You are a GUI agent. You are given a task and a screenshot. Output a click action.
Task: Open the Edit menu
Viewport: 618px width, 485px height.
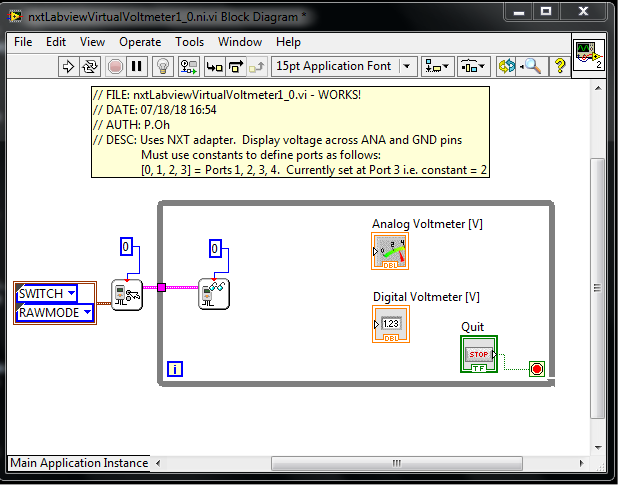(x=56, y=42)
